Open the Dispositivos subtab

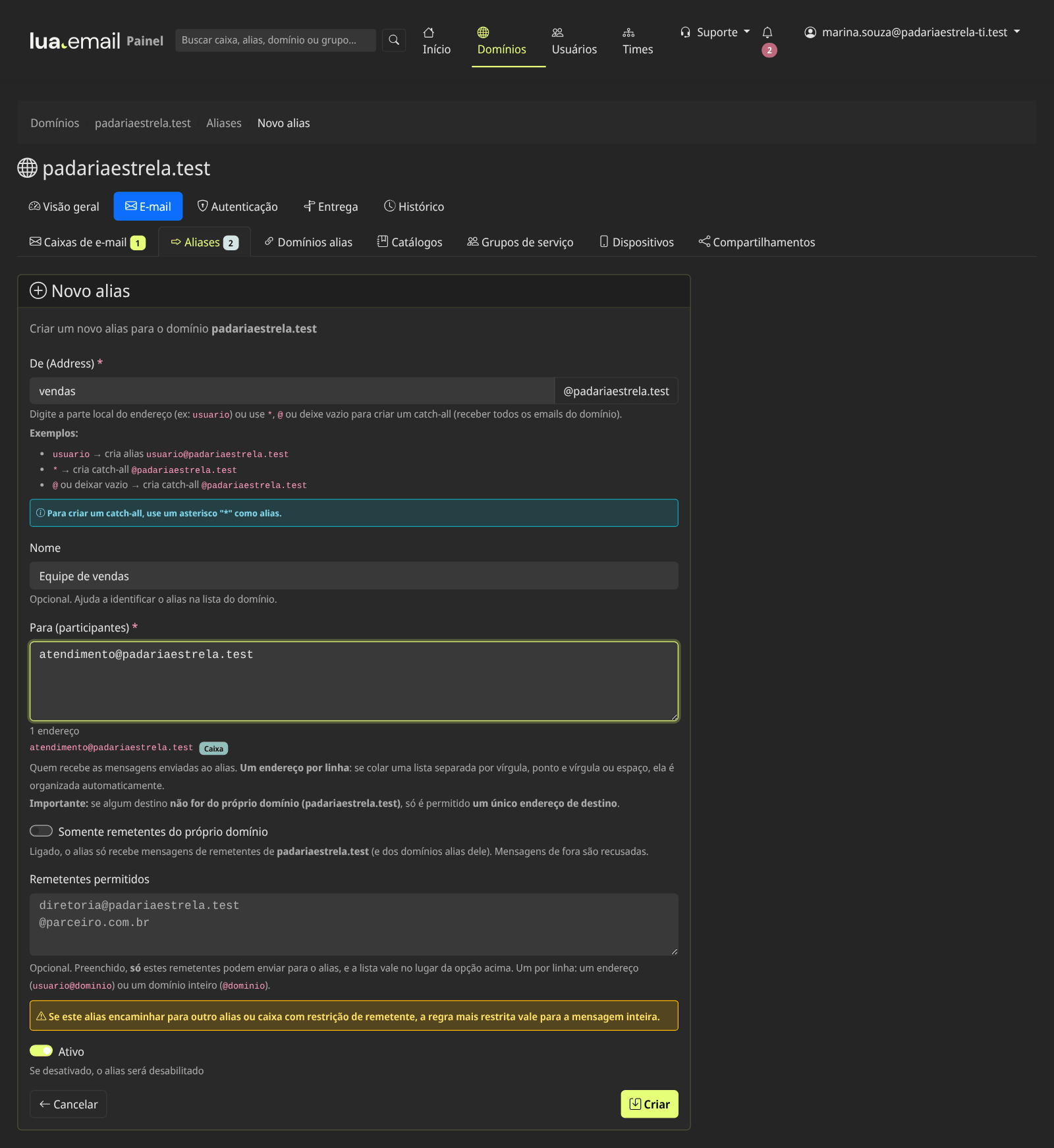point(636,242)
